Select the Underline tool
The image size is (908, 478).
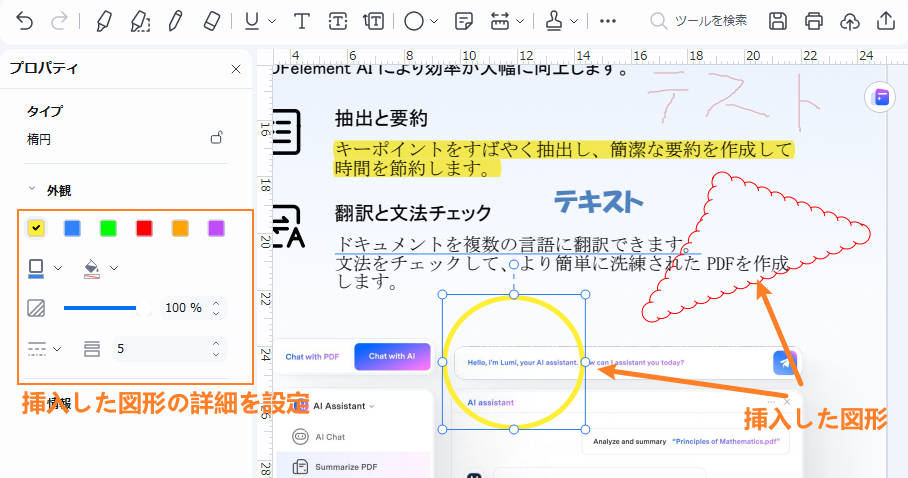[x=252, y=21]
